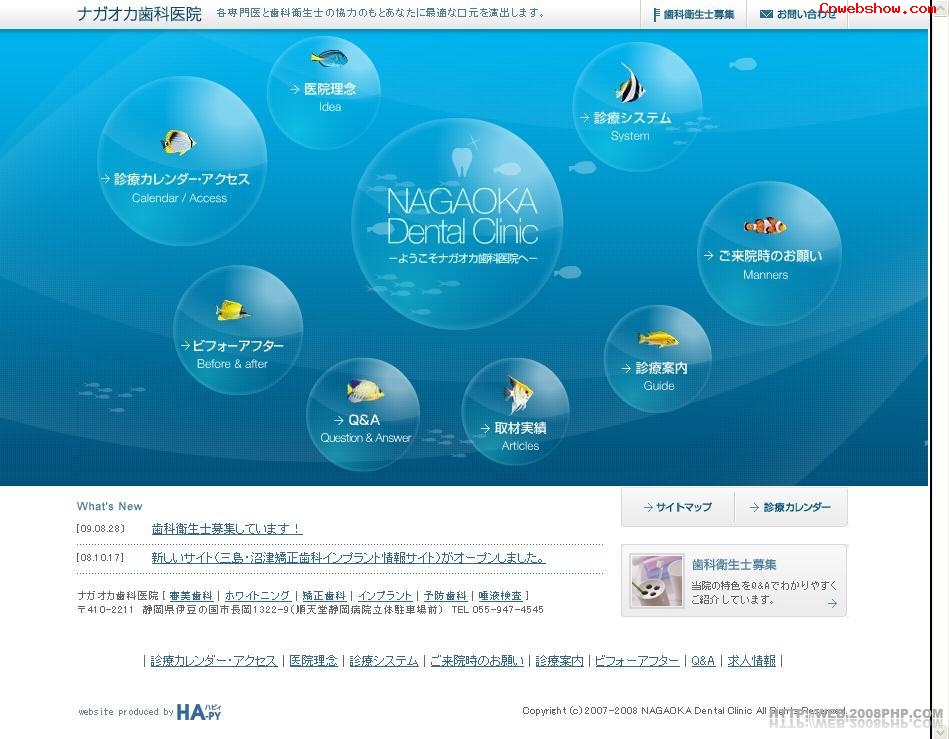Open the 診療システム System bubble
Viewport: 949px width, 739px height.
coord(637,107)
